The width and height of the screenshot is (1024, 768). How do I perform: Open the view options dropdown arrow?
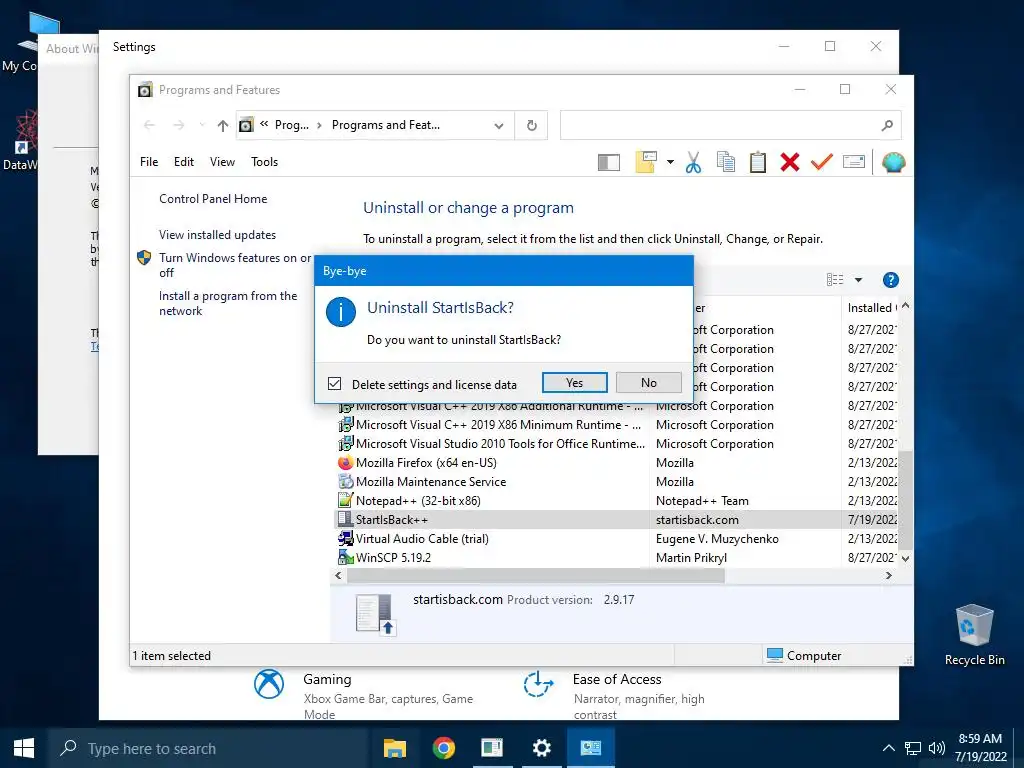[x=859, y=280]
